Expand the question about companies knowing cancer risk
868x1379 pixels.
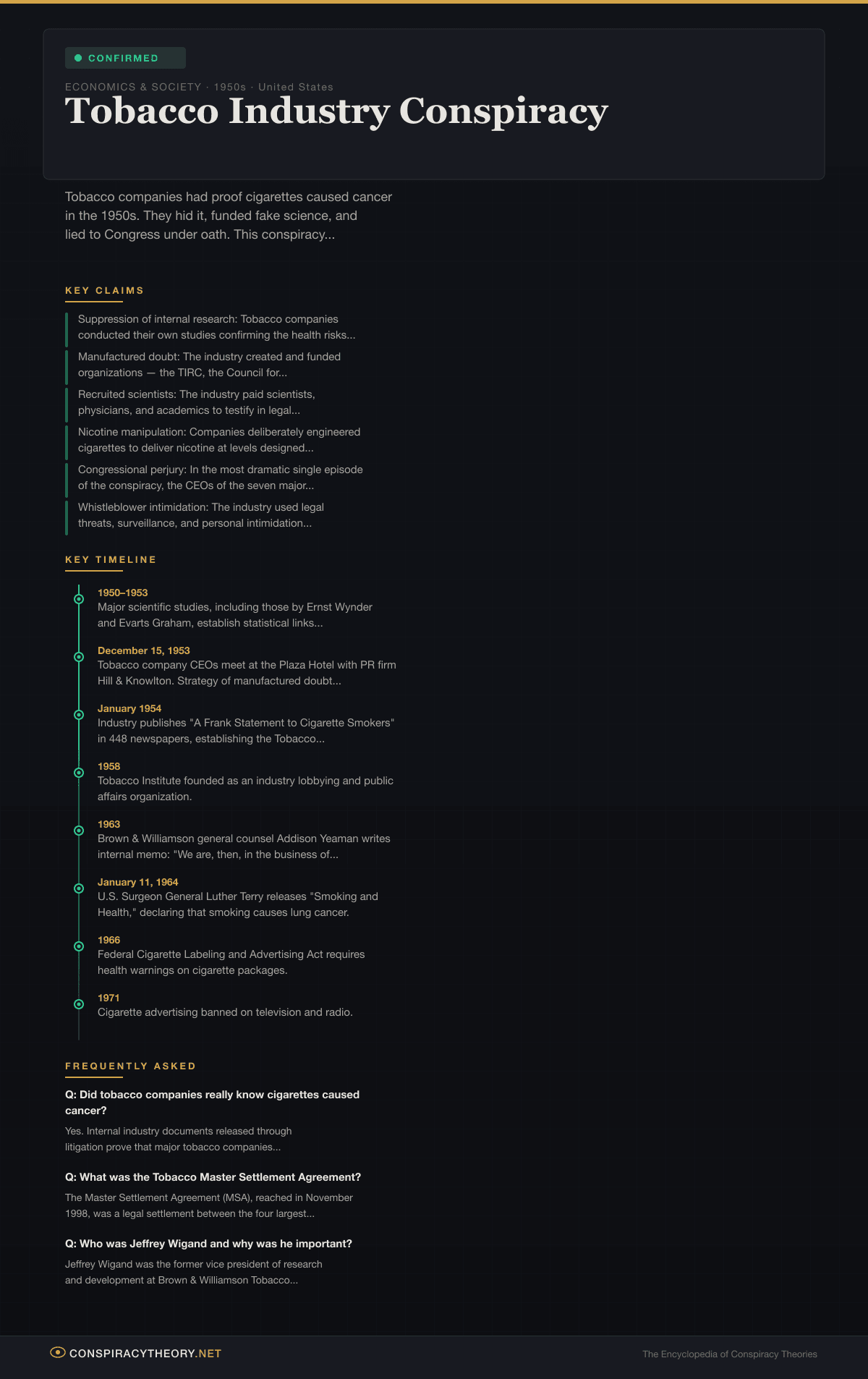coord(212,1102)
